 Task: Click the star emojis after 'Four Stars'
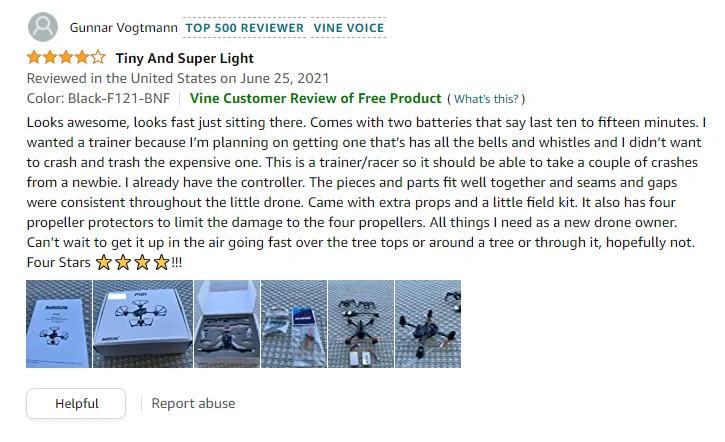pyautogui.click(x=133, y=263)
